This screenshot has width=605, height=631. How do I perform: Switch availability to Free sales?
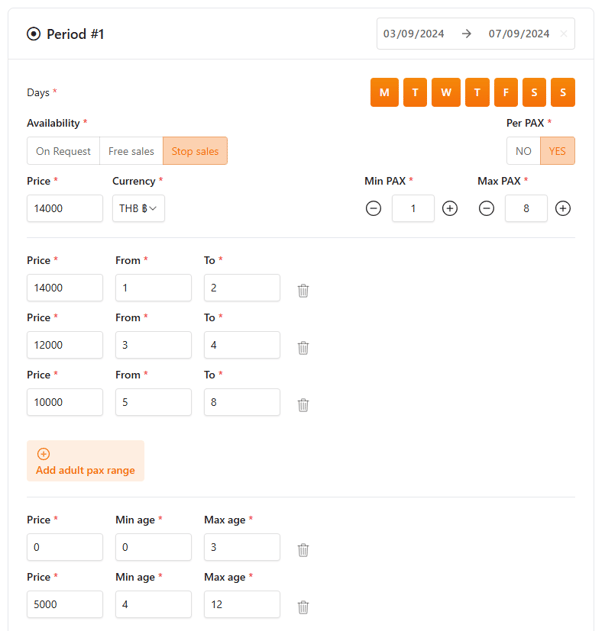131,151
